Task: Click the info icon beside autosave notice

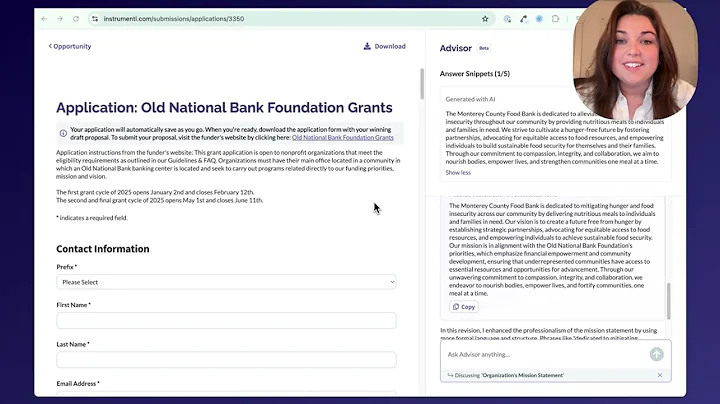Action: [x=63, y=134]
